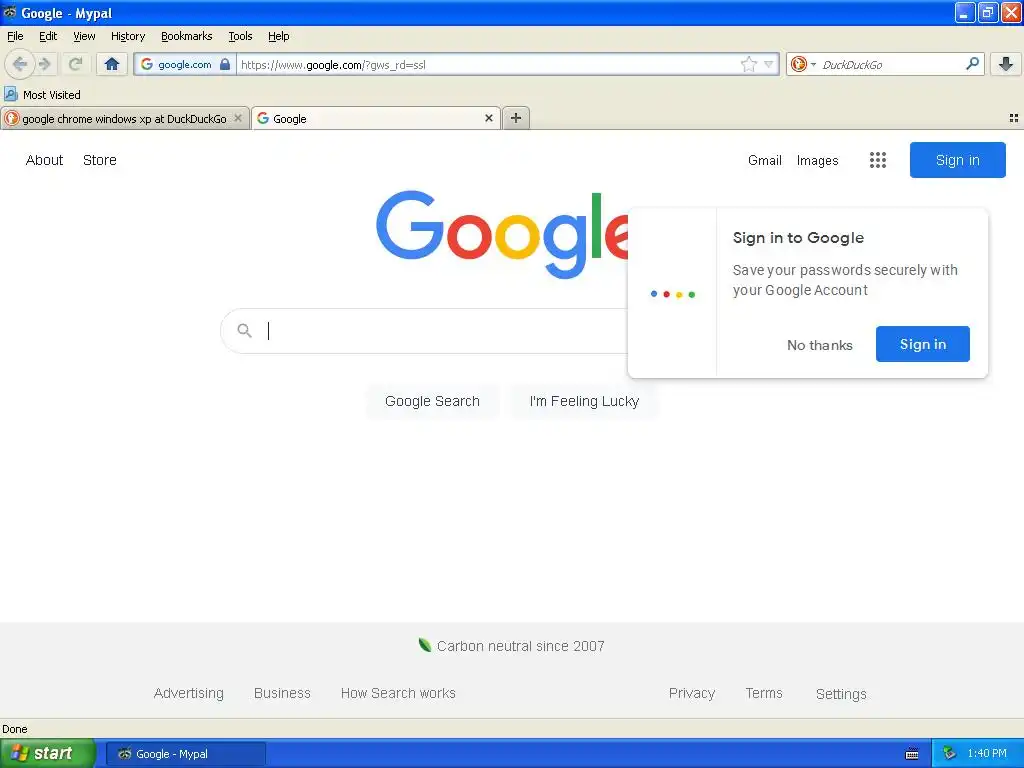Screen dimensions: 1024x768
Task: Switch to the DuckDuckGo search tab
Action: coord(125,118)
